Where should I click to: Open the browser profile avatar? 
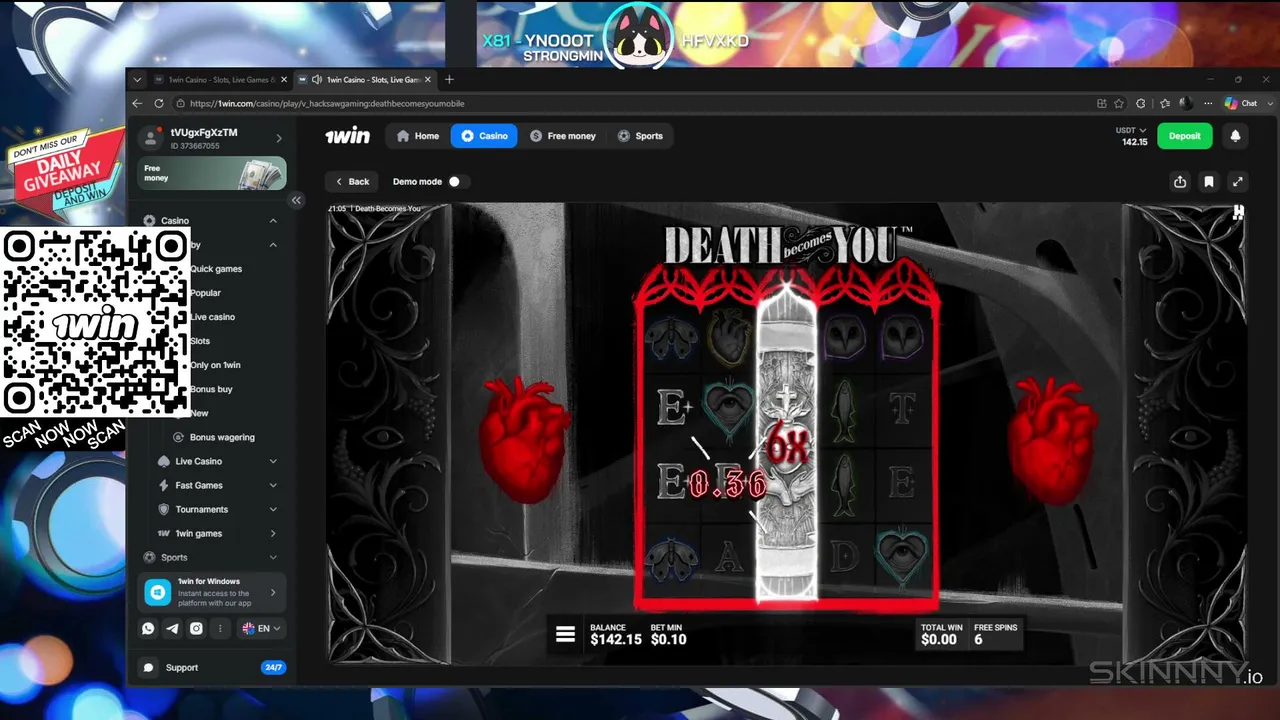pos(1186,103)
